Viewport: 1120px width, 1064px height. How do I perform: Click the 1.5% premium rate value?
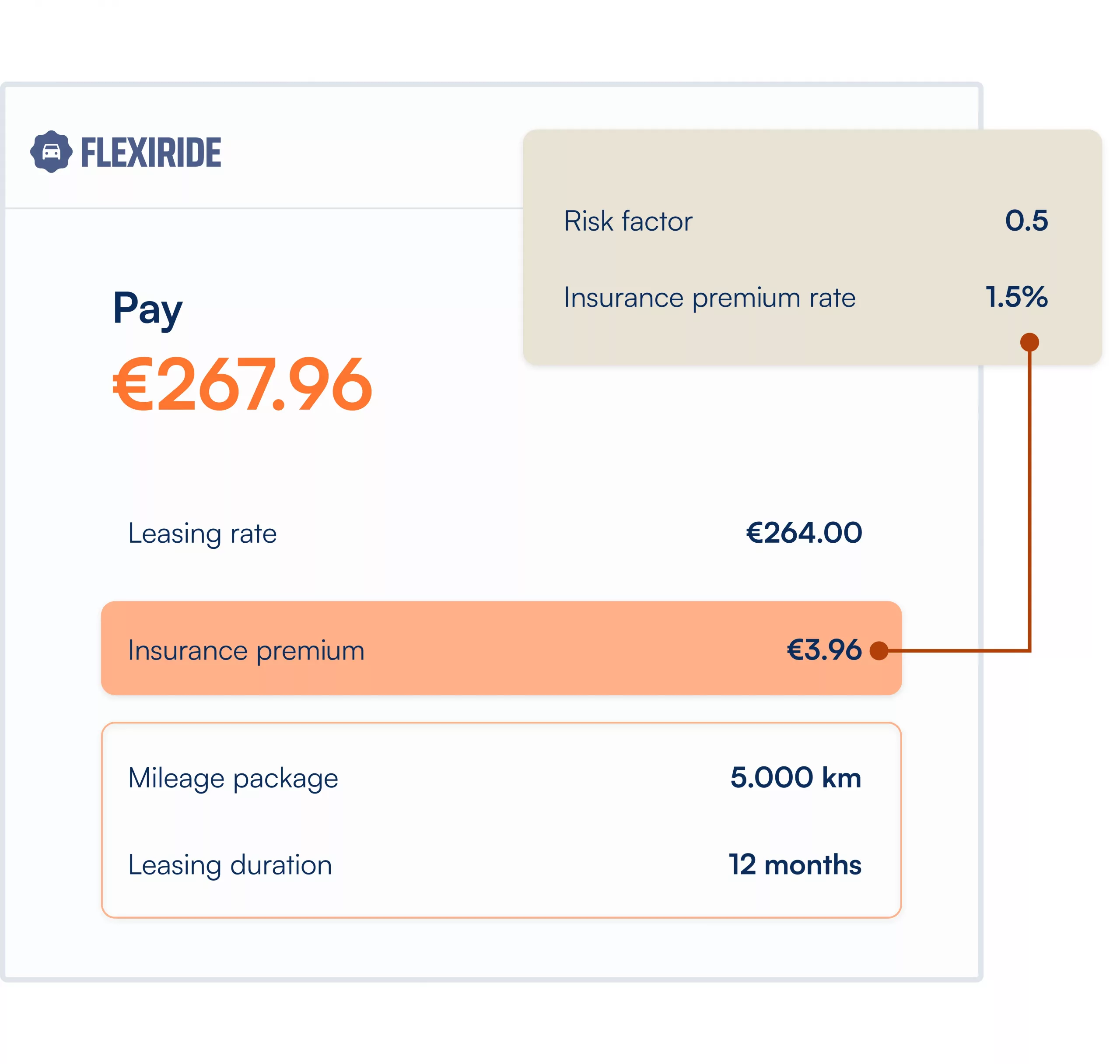tap(1016, 297)
